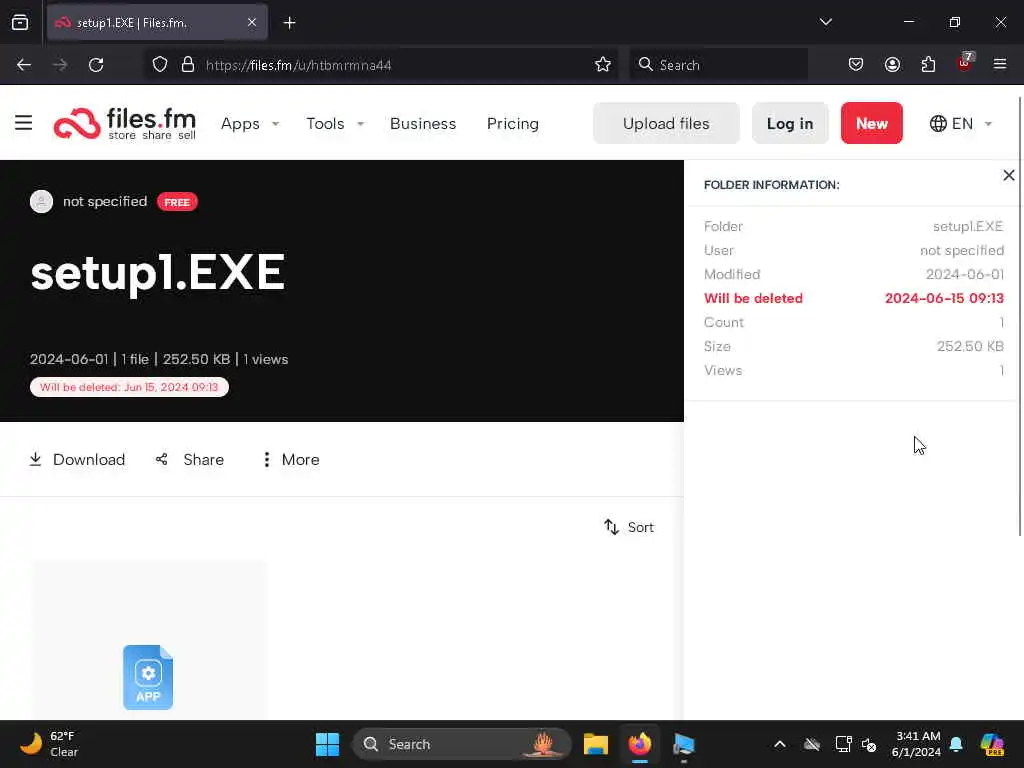This screenshot has height=768, width=1024.
Task: Open the cloud sync tray icon
Action: pyautogui.click(x=812, y=744)
